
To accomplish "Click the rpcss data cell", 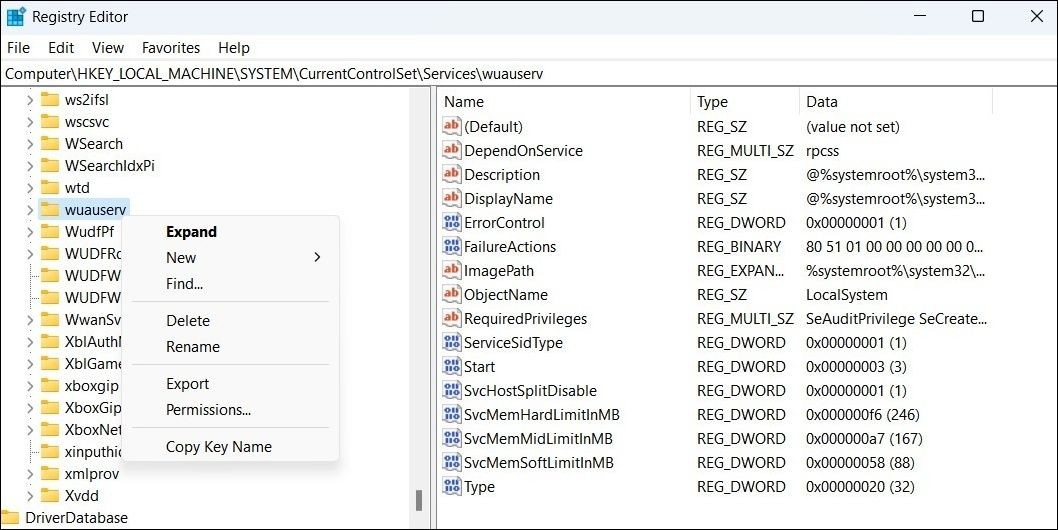I will click(x=823, y=151).
